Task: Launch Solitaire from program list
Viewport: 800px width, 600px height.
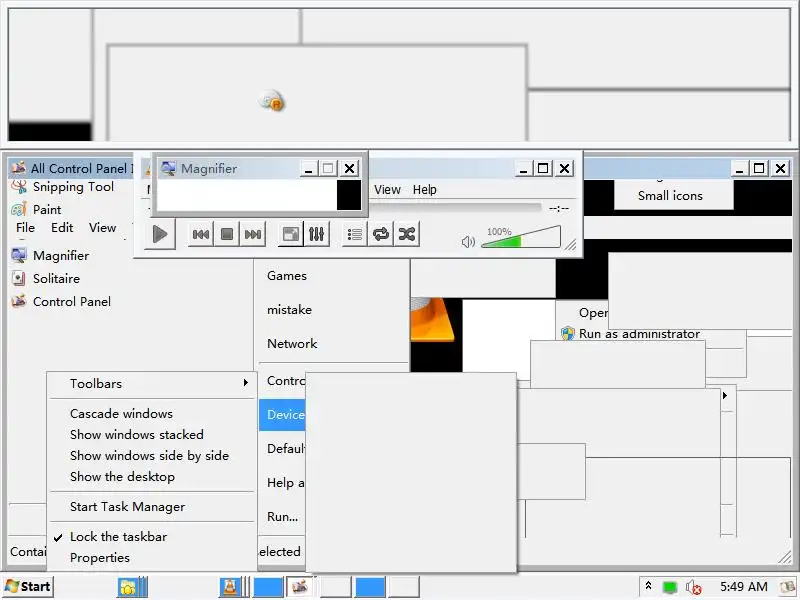Action: pyautogui.click(x=45, y=279)
